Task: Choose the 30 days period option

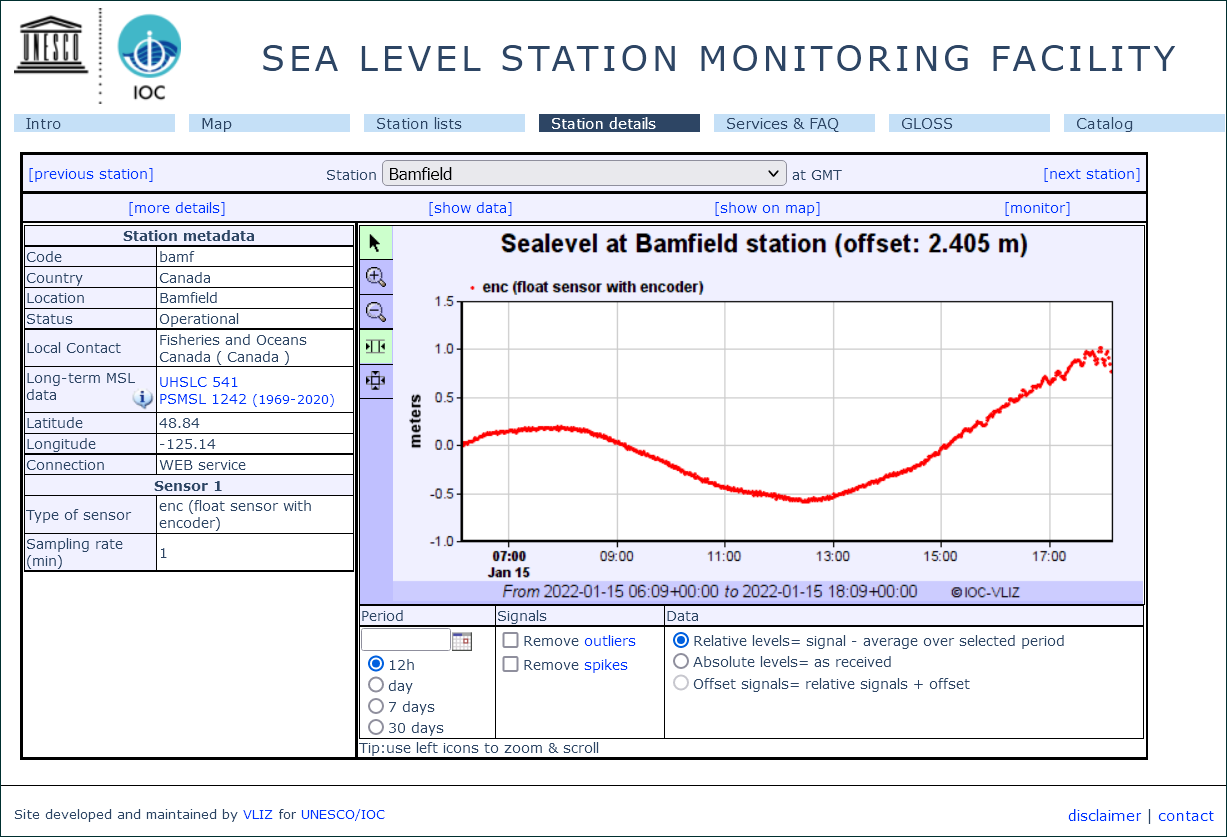Action: 376,727
